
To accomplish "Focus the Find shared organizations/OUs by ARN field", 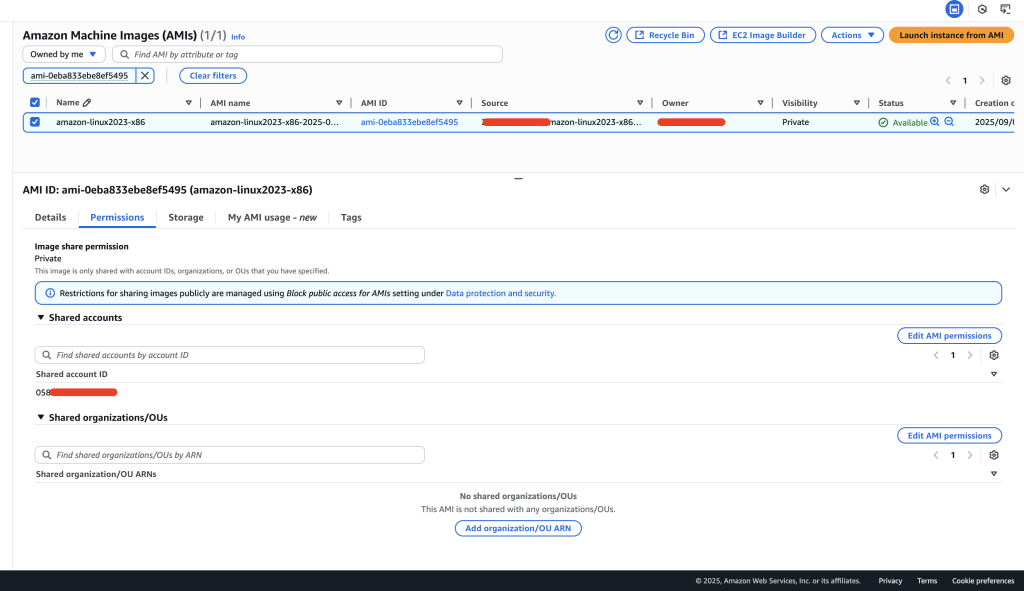I will click(229, 455).
